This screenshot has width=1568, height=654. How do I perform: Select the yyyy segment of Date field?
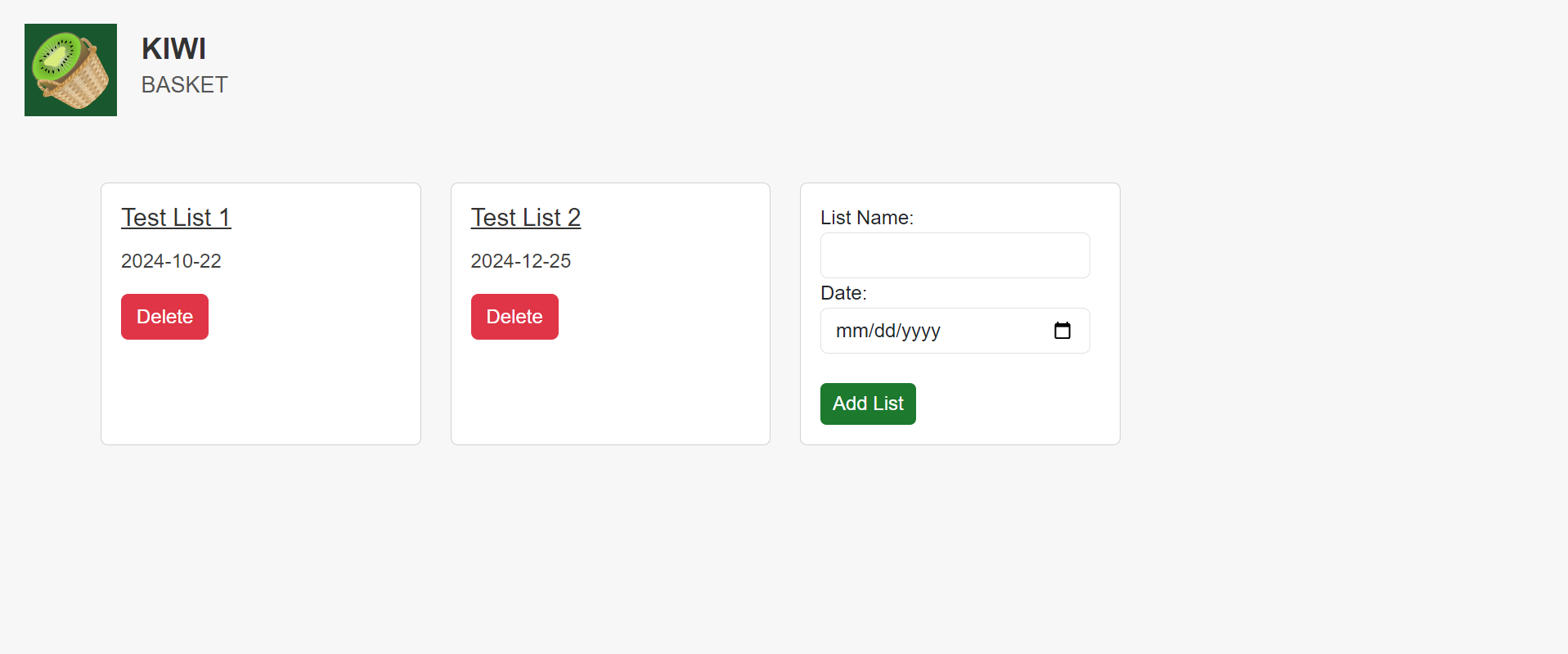(x=921, y=332)
